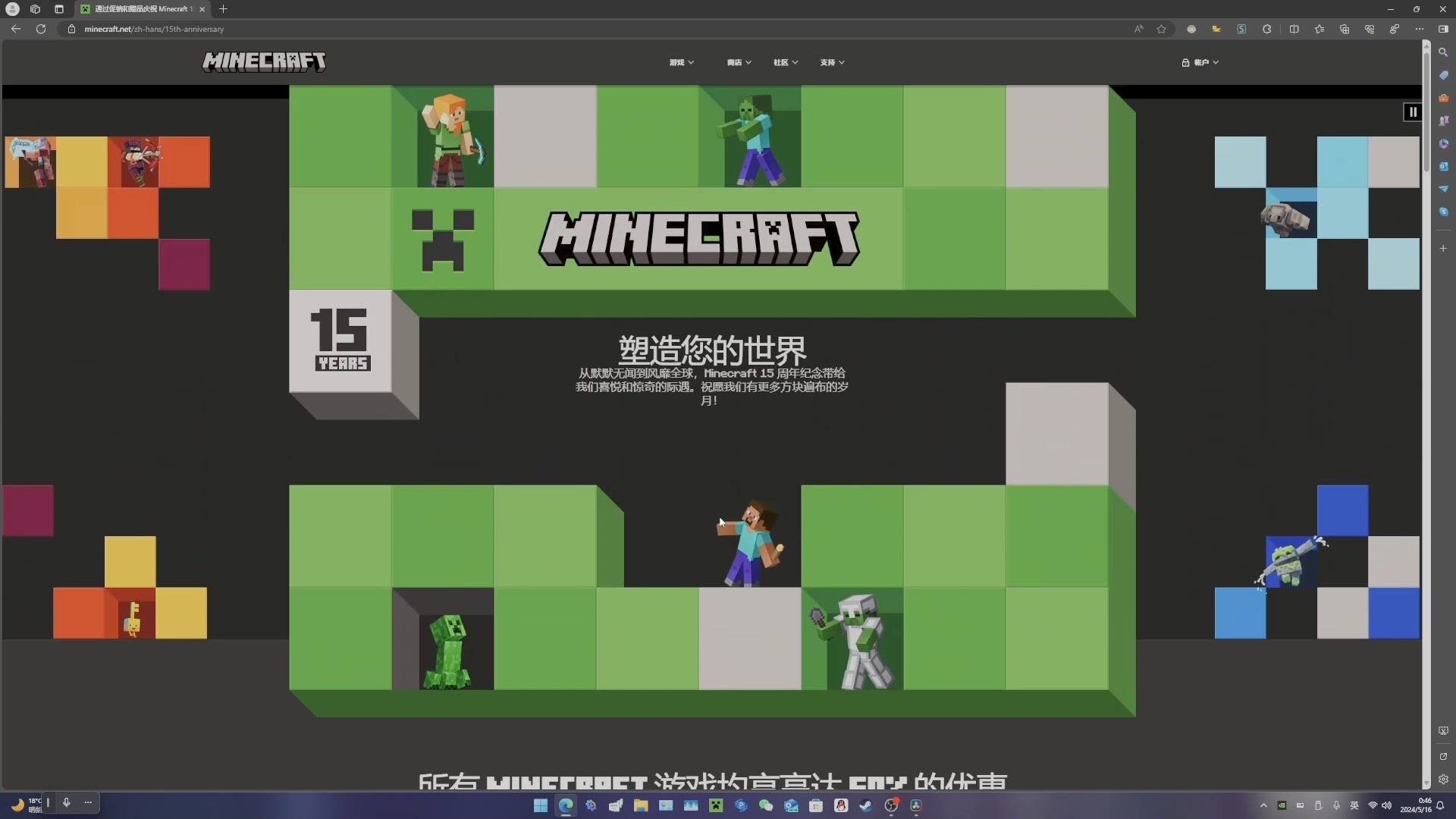
Task: Open the yellow cat extension icon
Action: (x=1216, y=29)
